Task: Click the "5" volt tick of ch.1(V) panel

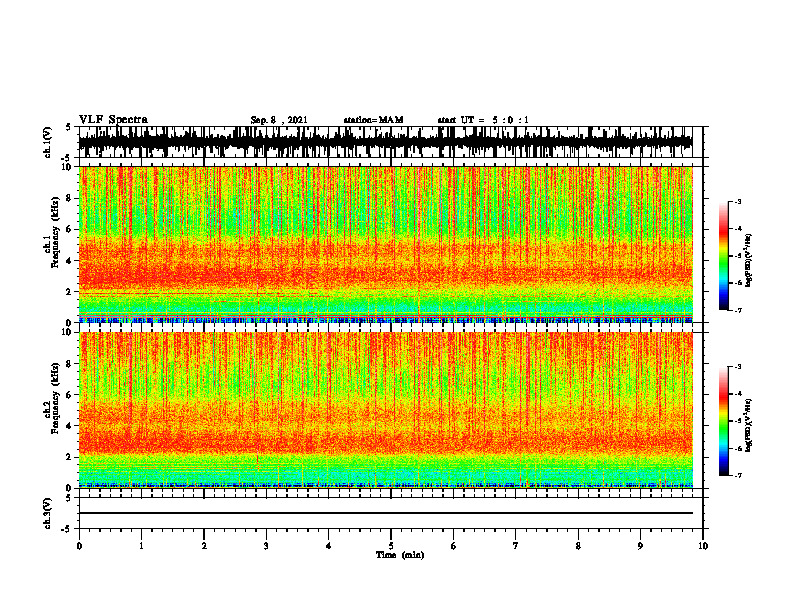Action: (70, 128)
